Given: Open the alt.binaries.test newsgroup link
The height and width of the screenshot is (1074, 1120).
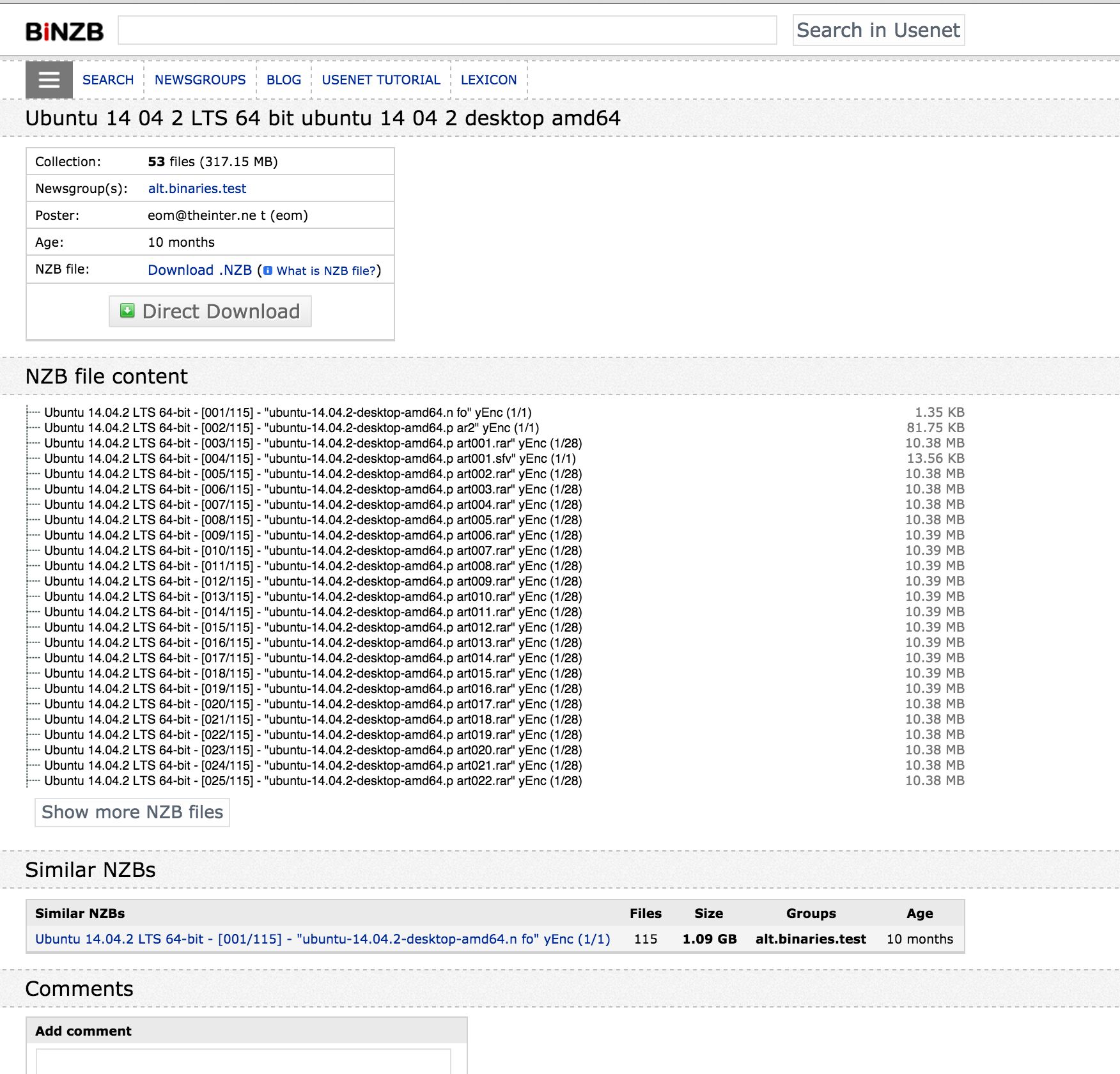Looking at the screenshot, I should pyautogui.click(x=198, y=188).
